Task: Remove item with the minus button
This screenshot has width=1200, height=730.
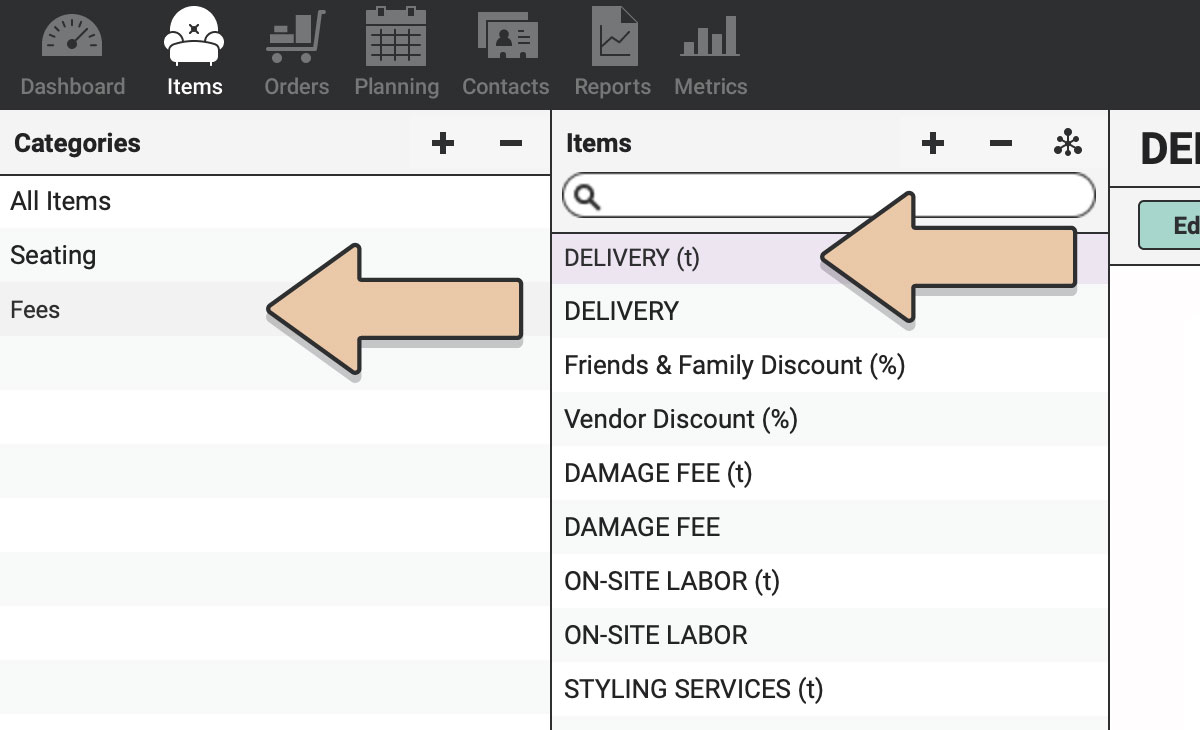Action: tap(1001, 144)
